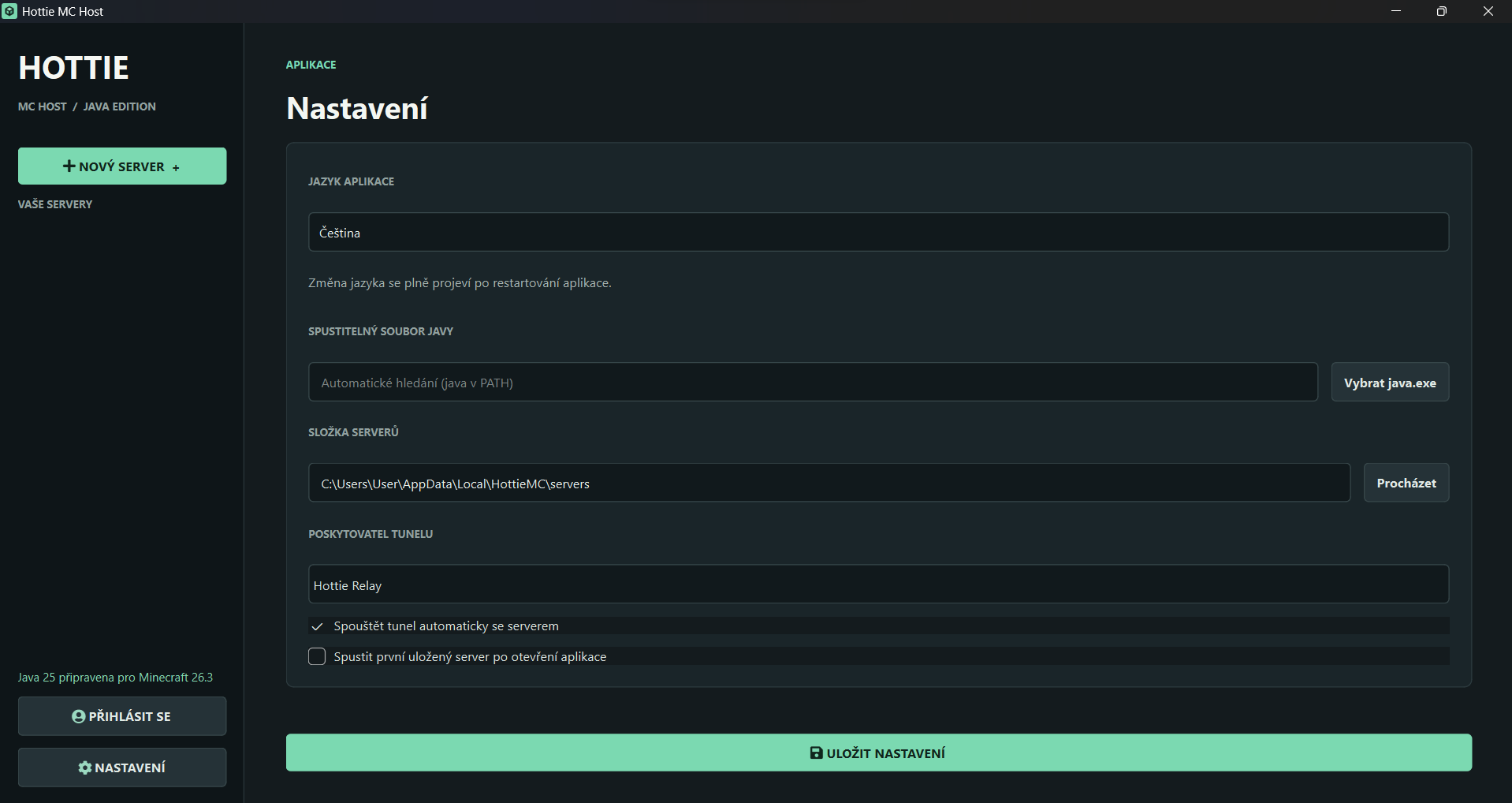Click the HOTTIE logo in the sidebar
This screenshot has height=803, width=1512.
click(x=73, y=68)
